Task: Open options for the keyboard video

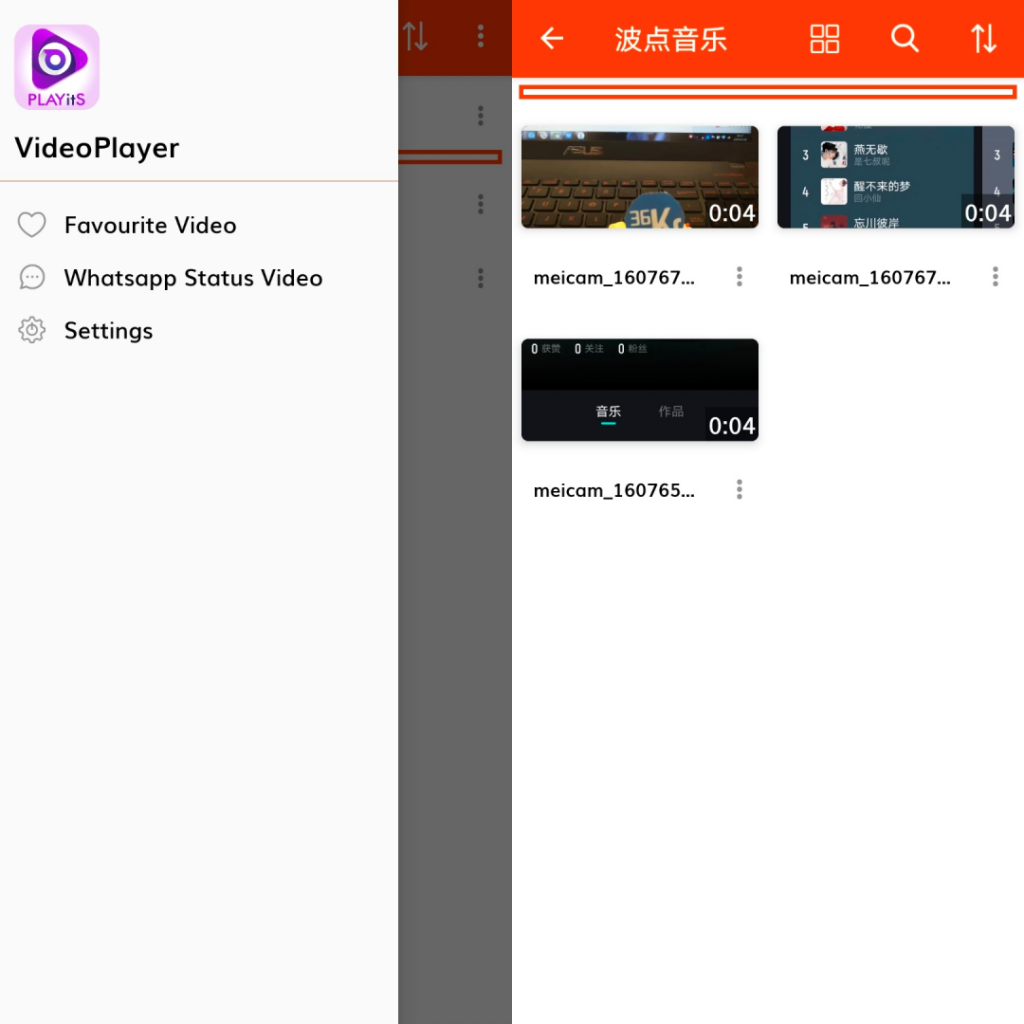Action: 739,277
